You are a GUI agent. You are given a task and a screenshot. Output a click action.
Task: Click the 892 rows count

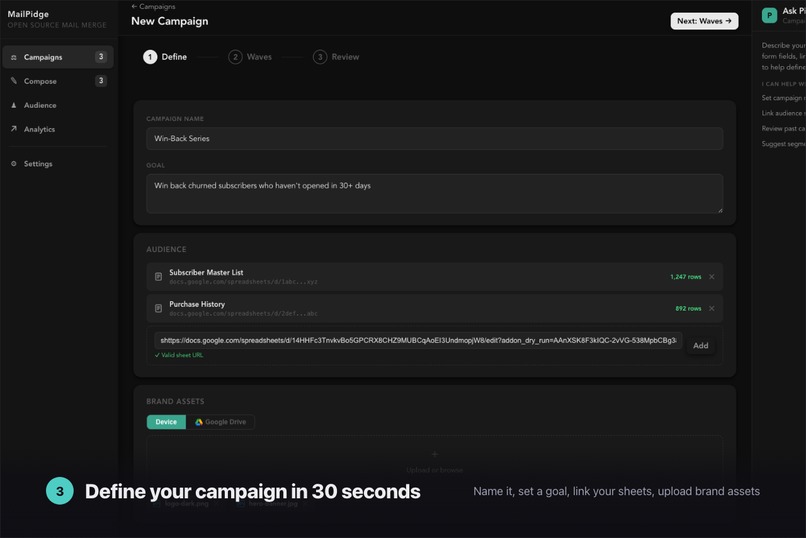688,309
